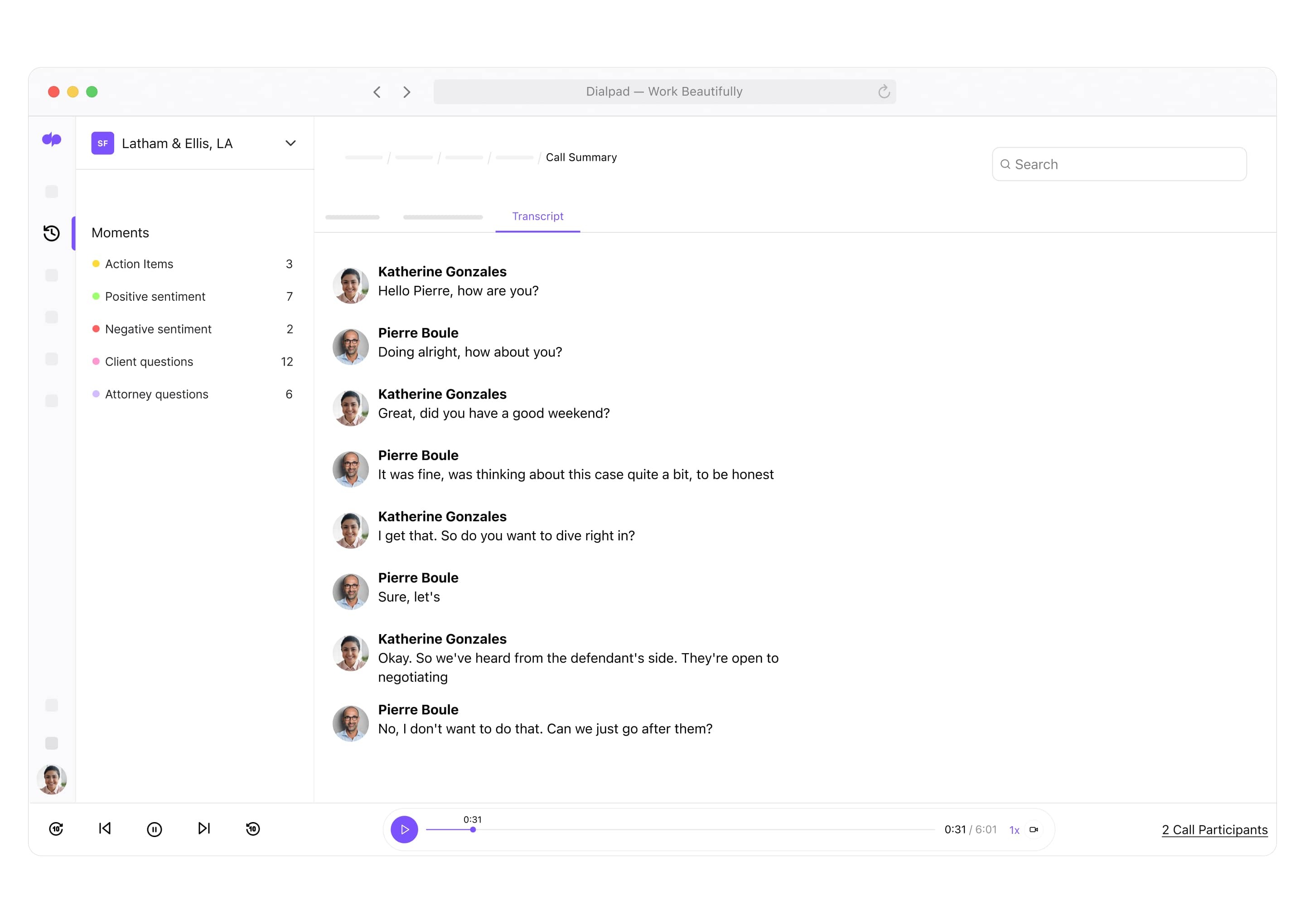
Task: Open the history/Moments icon in sidebar
Action: 52,233
